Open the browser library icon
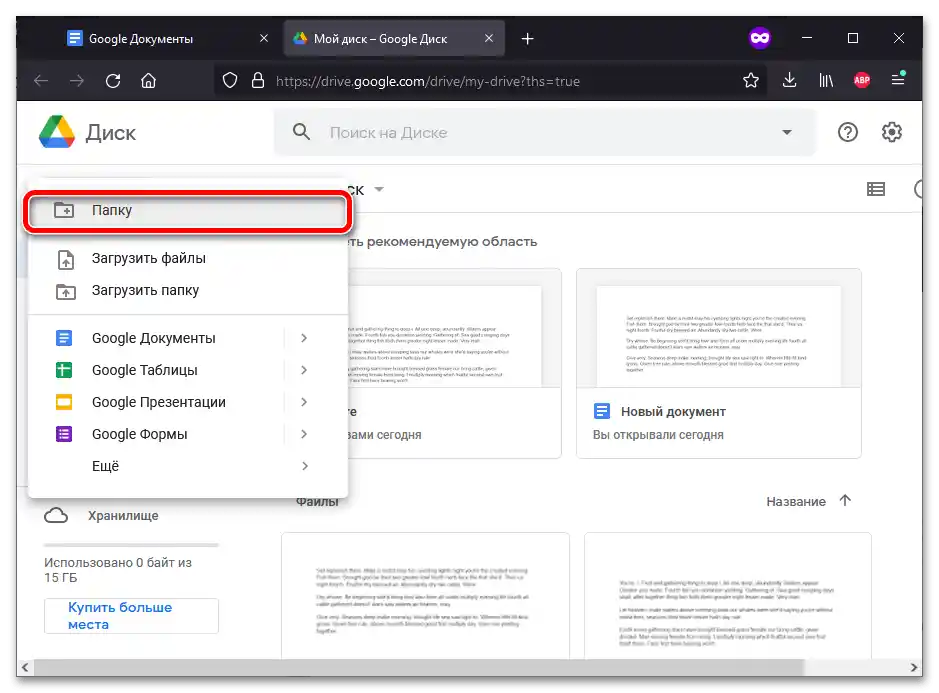Screen dimensions: 939x693 coord(826,80)
